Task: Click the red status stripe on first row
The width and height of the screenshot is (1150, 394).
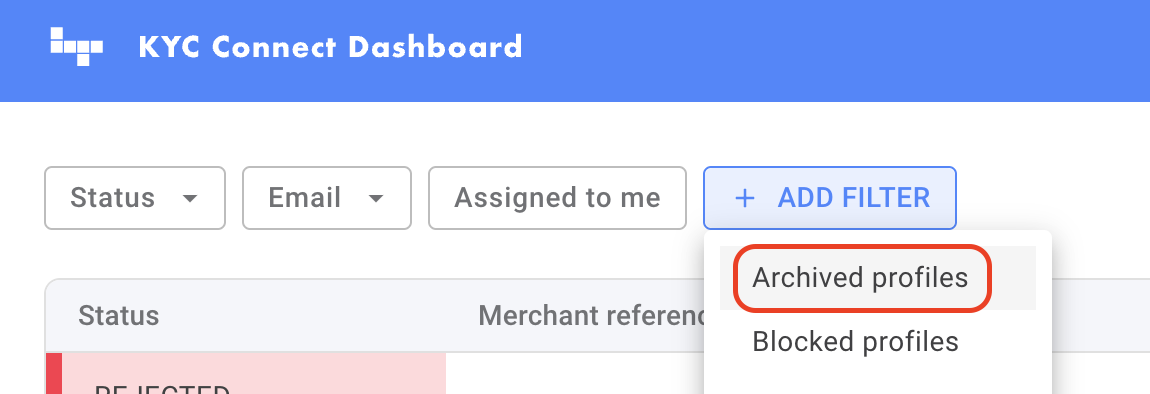Action: click(x=54, y=373)
